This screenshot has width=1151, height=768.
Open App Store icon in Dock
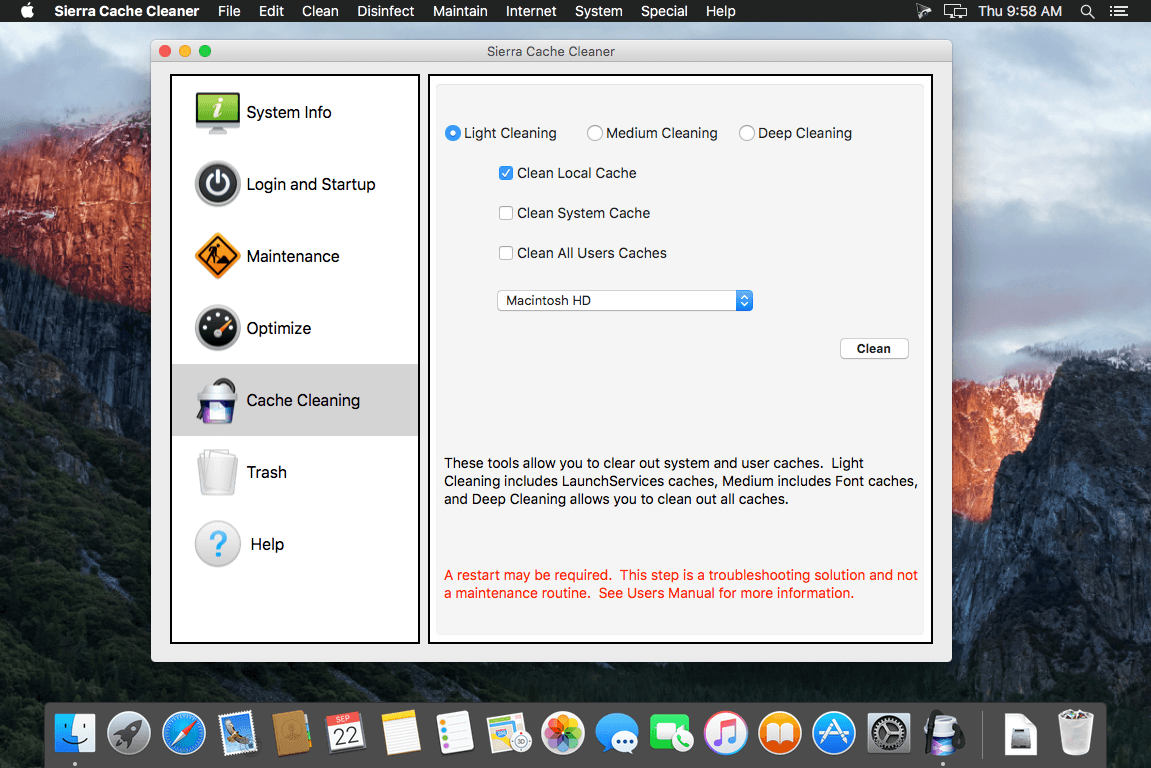834,733
